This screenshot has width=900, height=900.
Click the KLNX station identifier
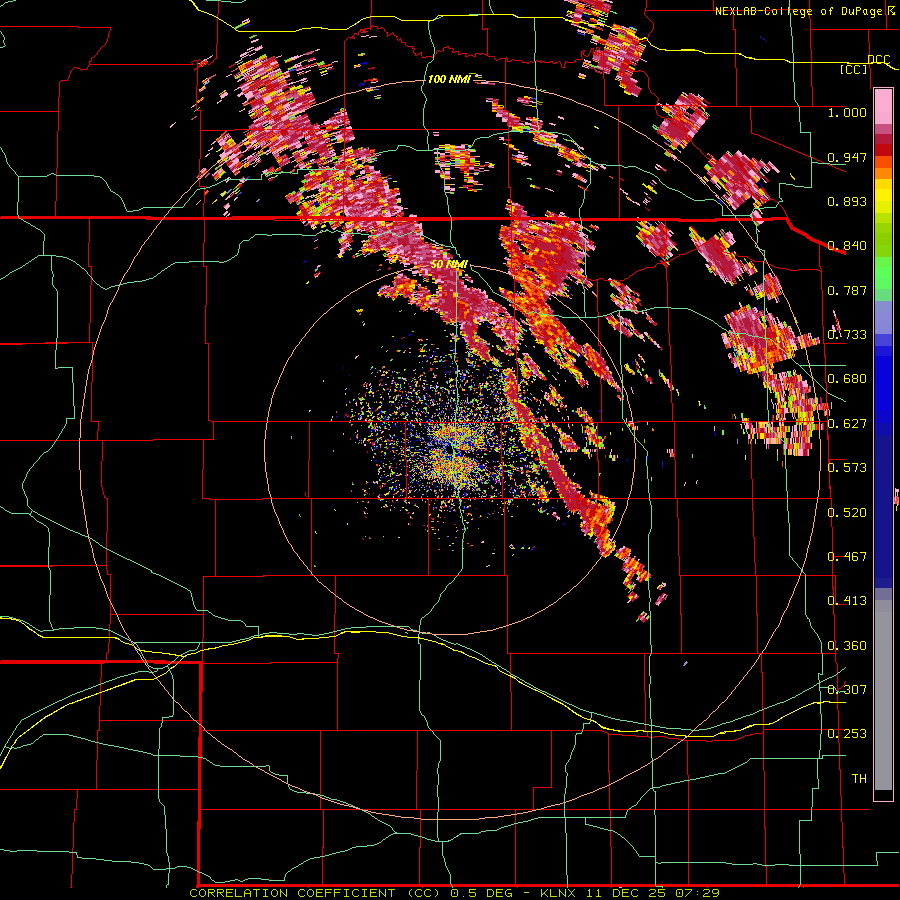(x=560, y=893)
